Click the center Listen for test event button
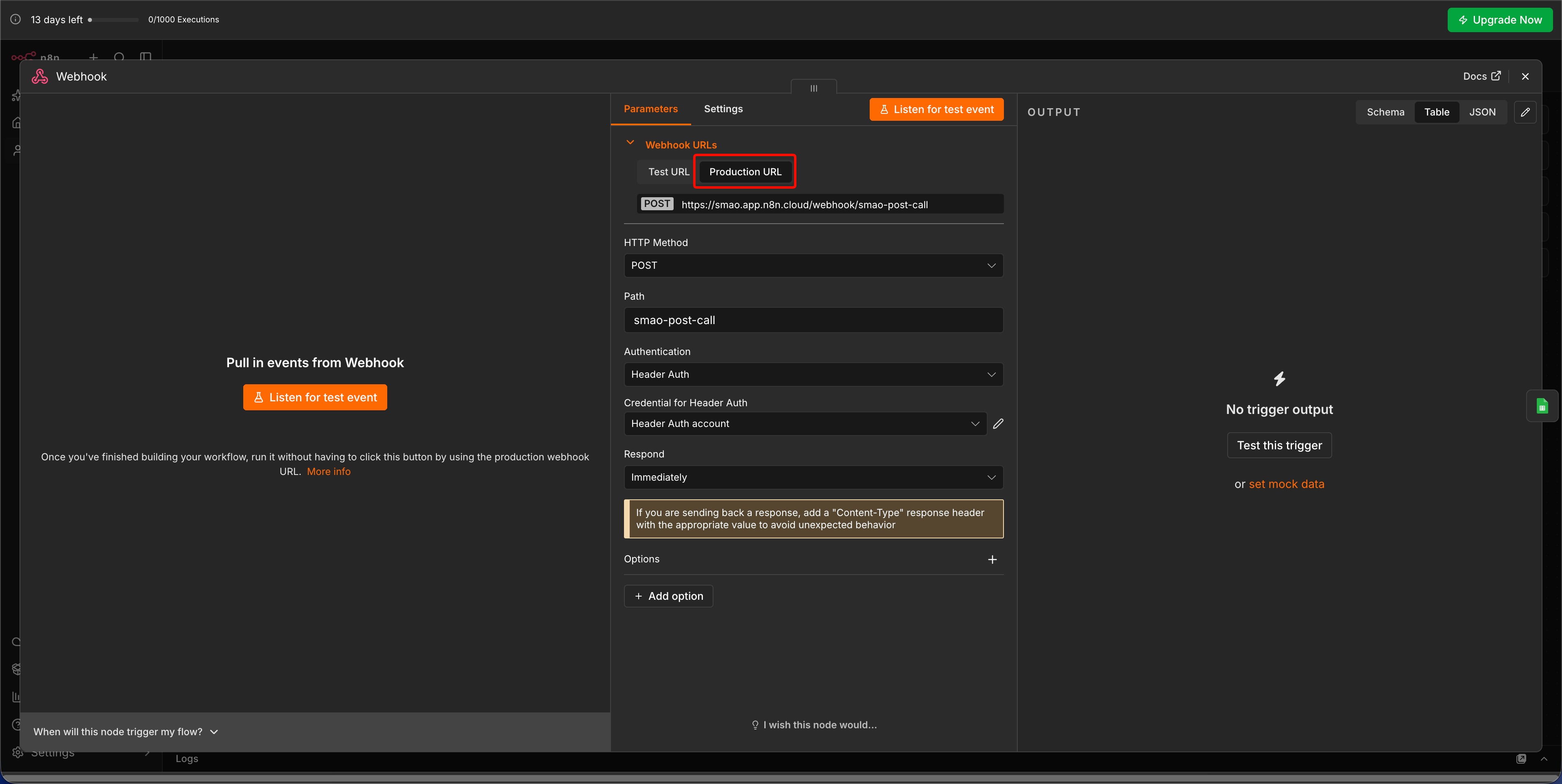This screenshot has height=784, width=1562. pos(315,398)
